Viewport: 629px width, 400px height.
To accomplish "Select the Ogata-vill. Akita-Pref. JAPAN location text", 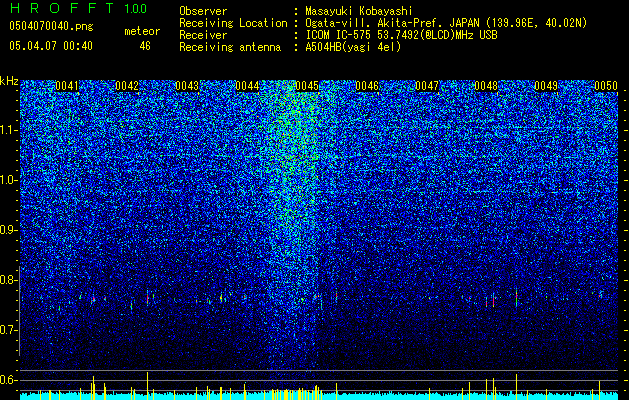I will click(x=446, y=24).
